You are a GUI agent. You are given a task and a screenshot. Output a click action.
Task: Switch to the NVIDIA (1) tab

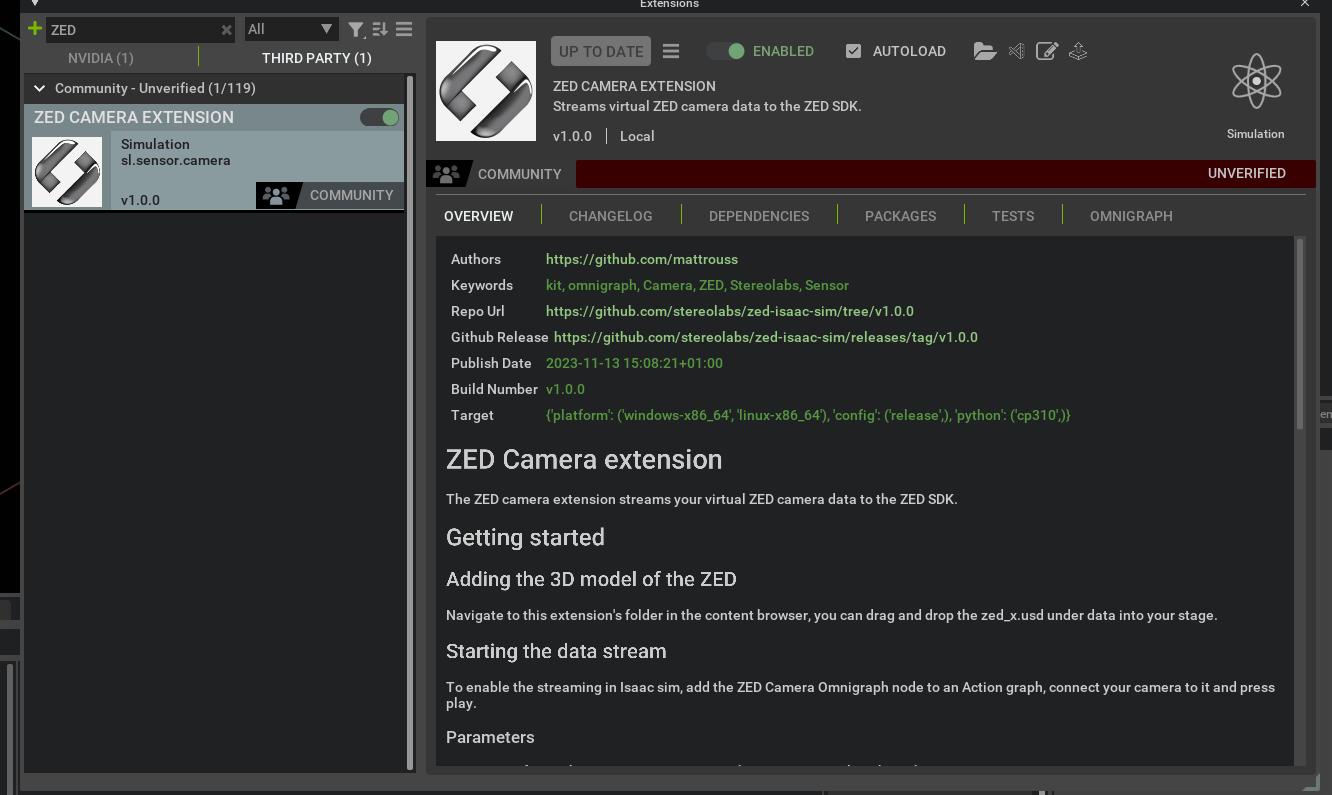101,58
